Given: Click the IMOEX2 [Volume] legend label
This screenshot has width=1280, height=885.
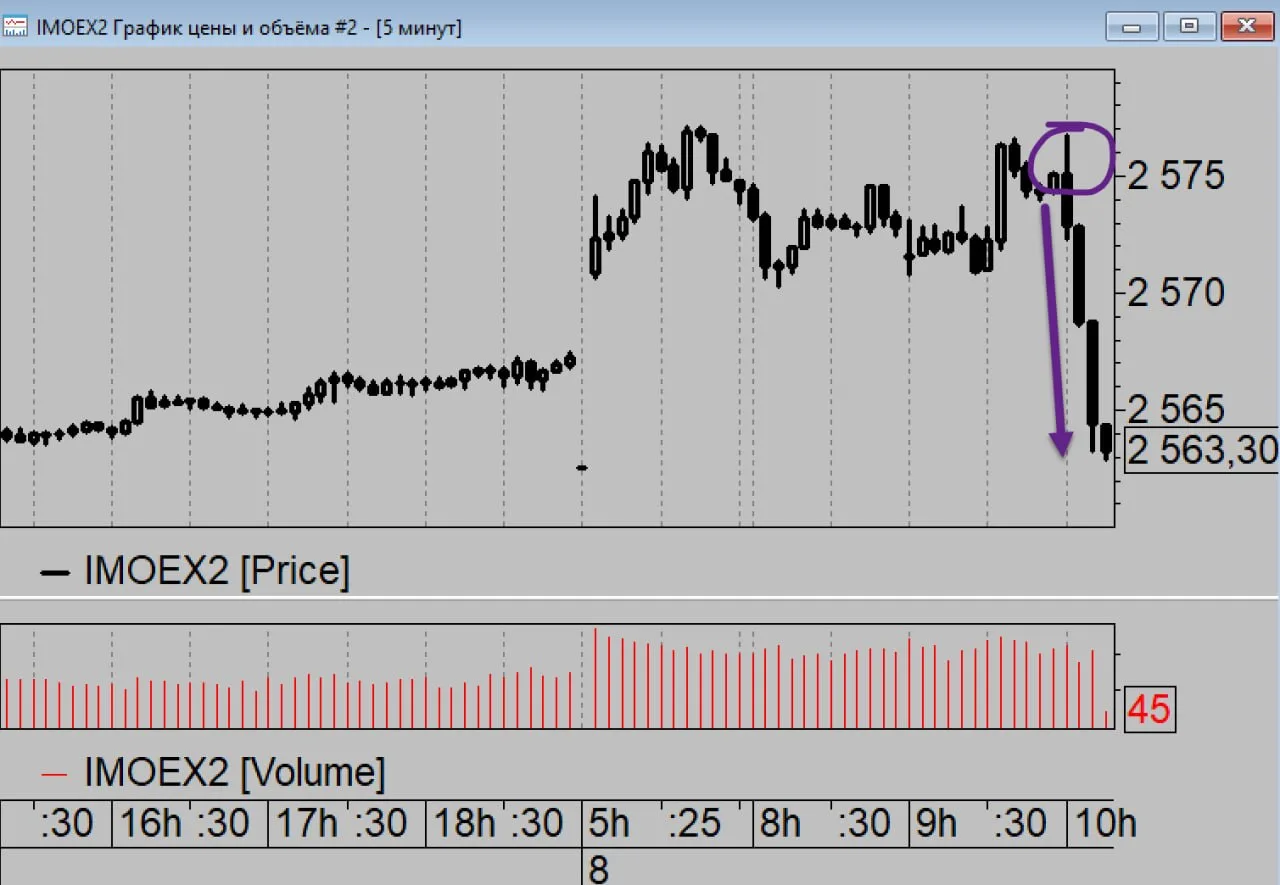Looking at the screenshot, I should [x=235, y=772].
